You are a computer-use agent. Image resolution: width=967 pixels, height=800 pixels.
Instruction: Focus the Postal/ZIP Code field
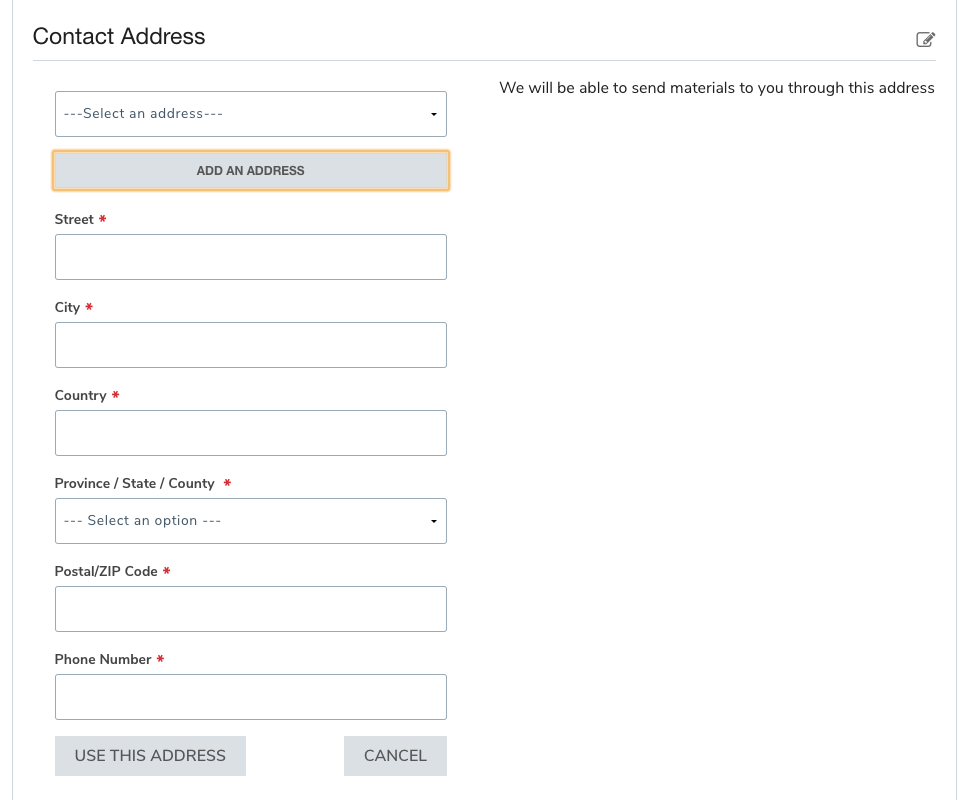pyautogui.click(x=250, y=609)
